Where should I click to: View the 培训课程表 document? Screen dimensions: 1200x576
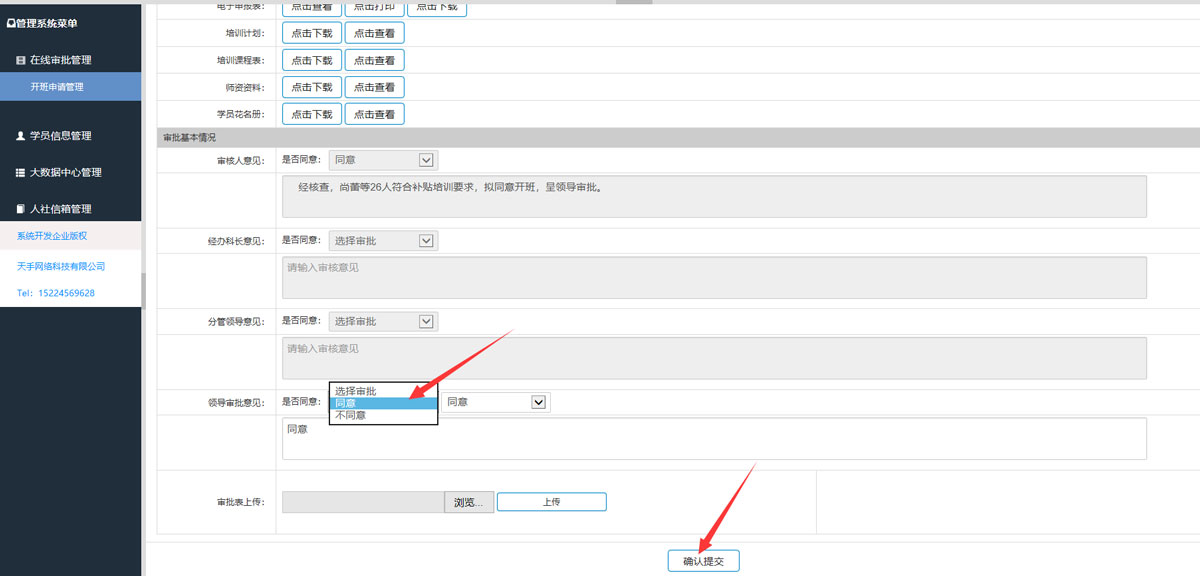[x=374, y=60]
